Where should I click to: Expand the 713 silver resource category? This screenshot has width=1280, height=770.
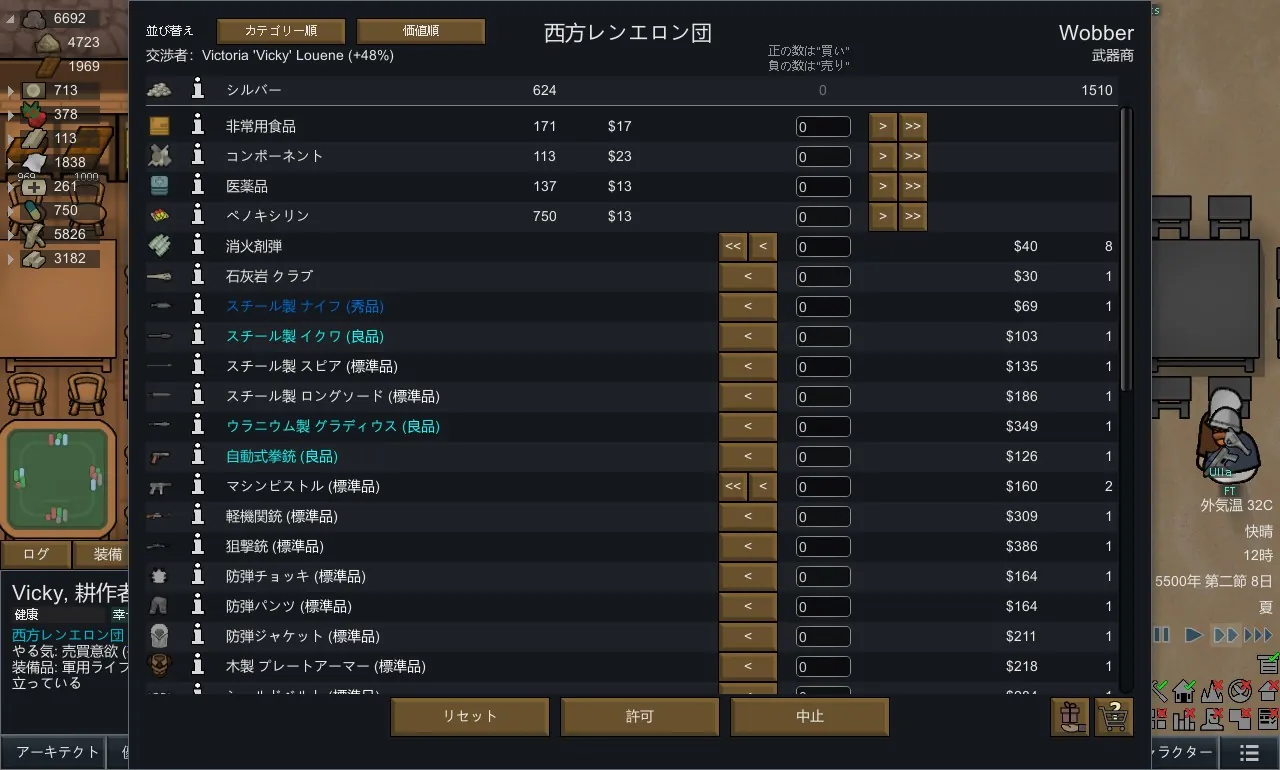(12, 91)
